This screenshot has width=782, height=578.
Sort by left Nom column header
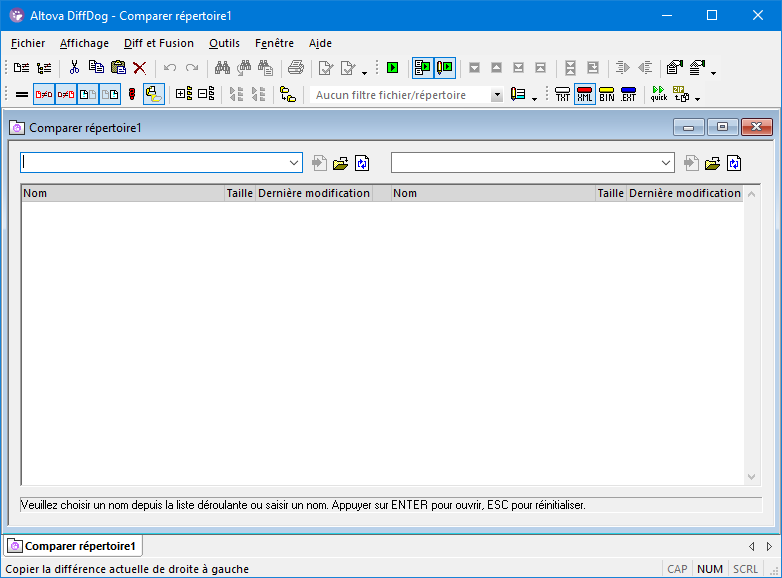123,193
